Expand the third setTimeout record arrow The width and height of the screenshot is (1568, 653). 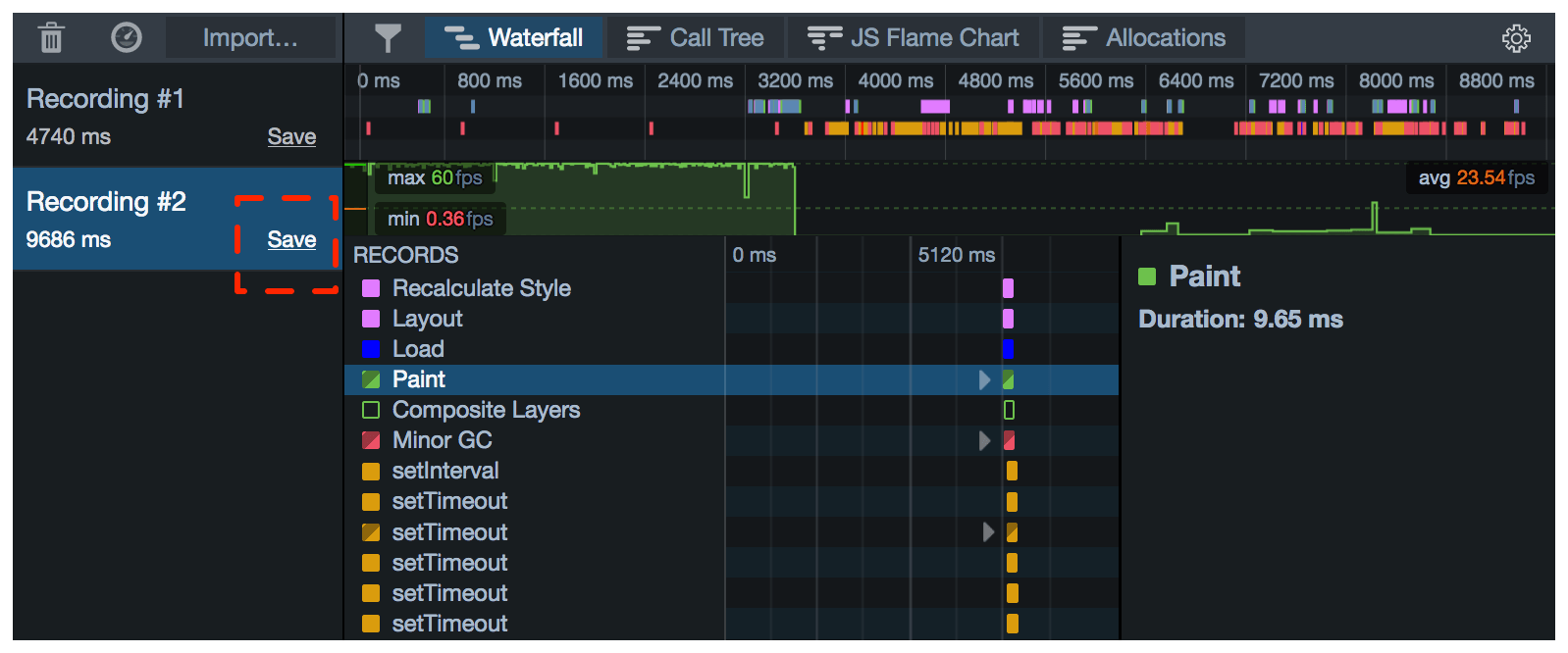[x=988, y=532]
